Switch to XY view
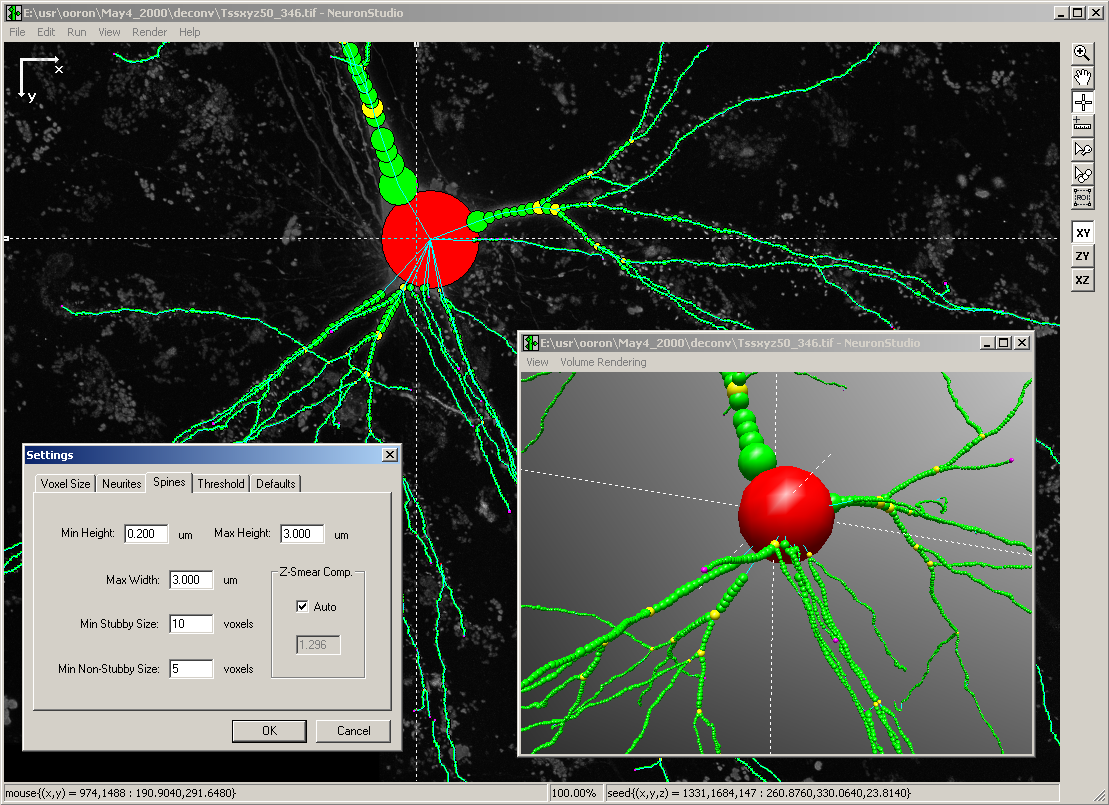1109x805 pixels. click(x=1082, y=232)
